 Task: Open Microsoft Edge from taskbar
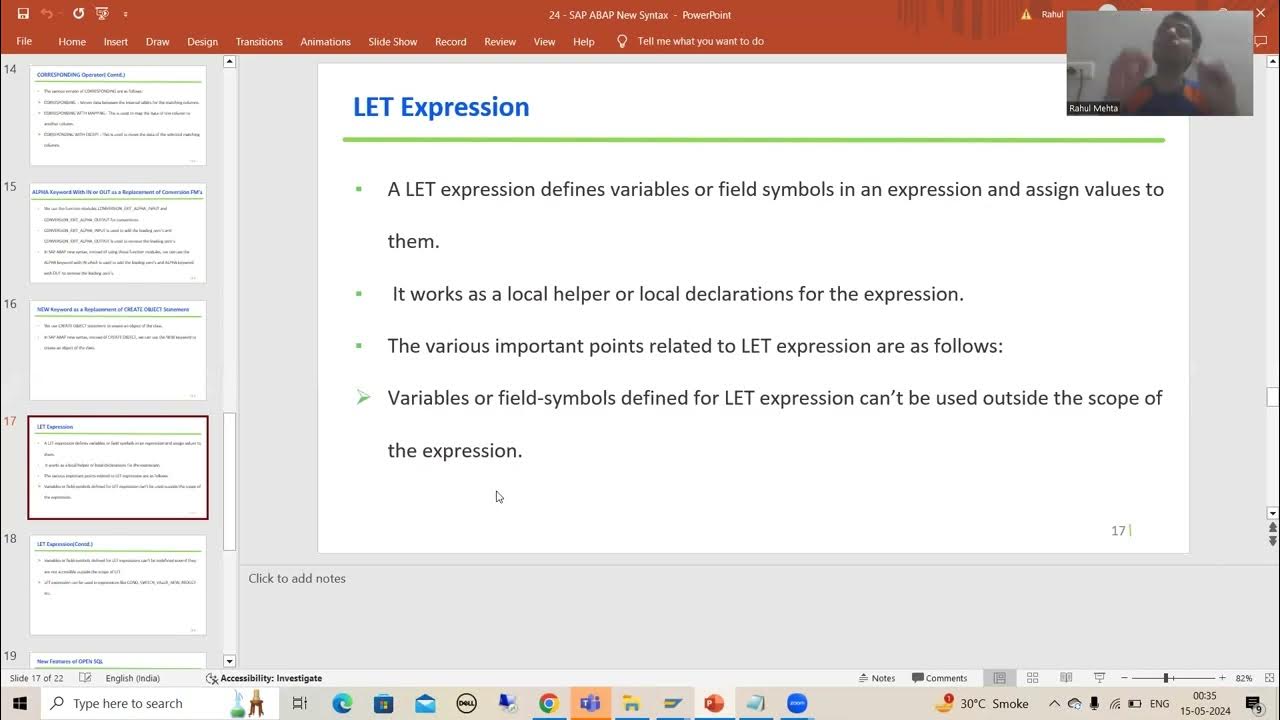pyautogui.click(x=342, y=704)
